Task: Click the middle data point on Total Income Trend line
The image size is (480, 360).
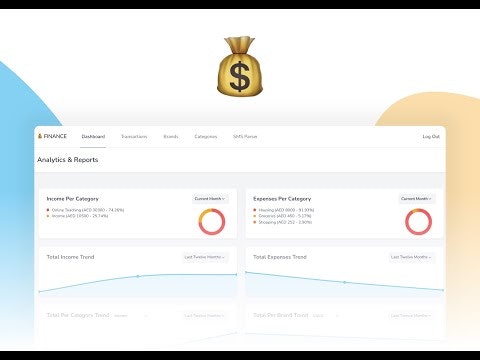Action: pos(138,276)
